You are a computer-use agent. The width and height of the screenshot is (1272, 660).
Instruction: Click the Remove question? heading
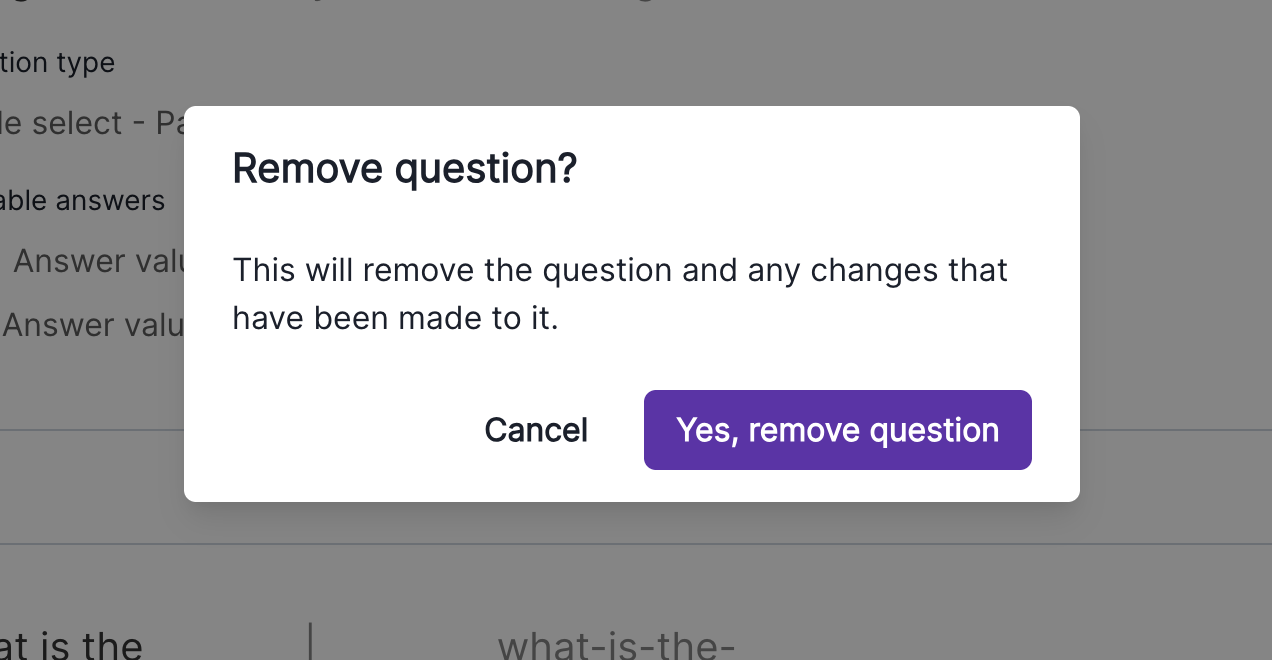[x=404, y=168]
